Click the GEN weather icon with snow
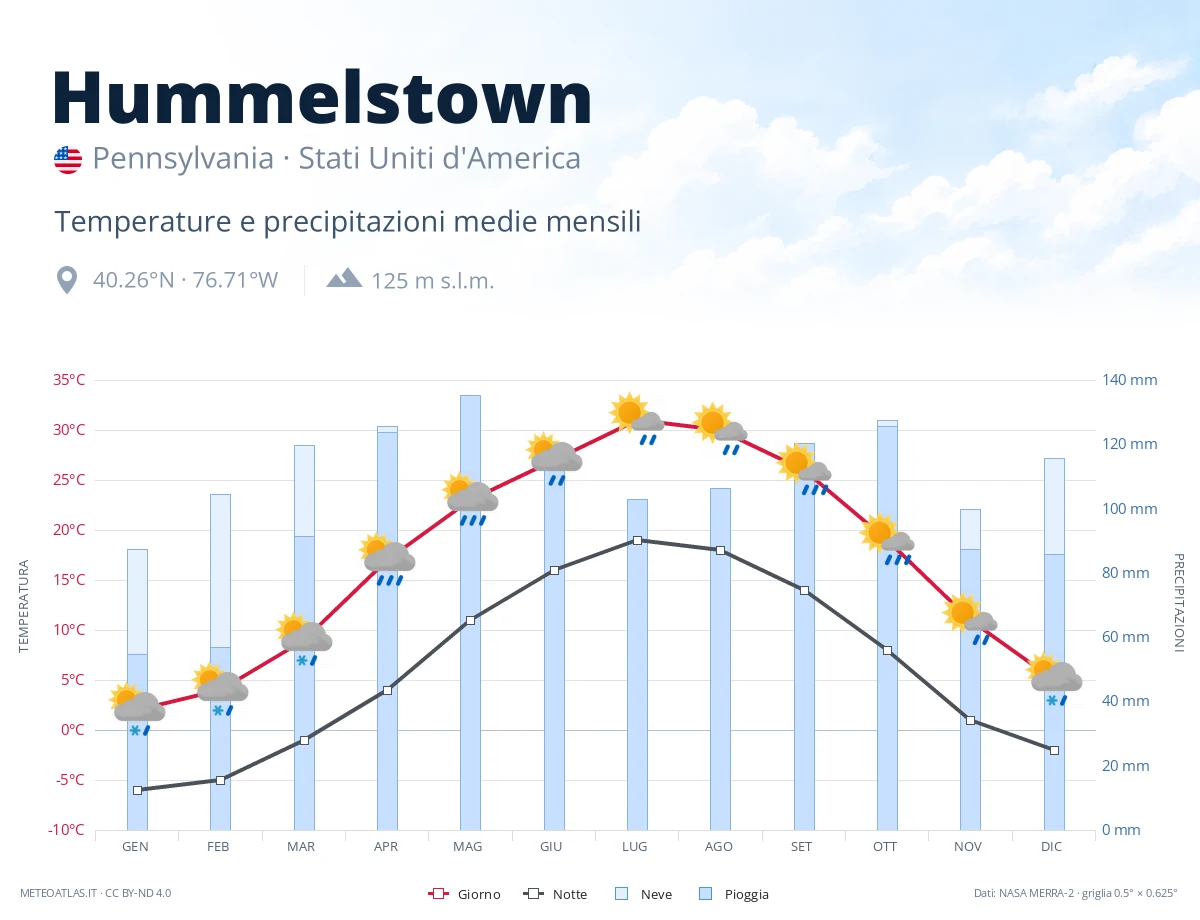This screenshot has width=1200, height=920. [137, 711]
